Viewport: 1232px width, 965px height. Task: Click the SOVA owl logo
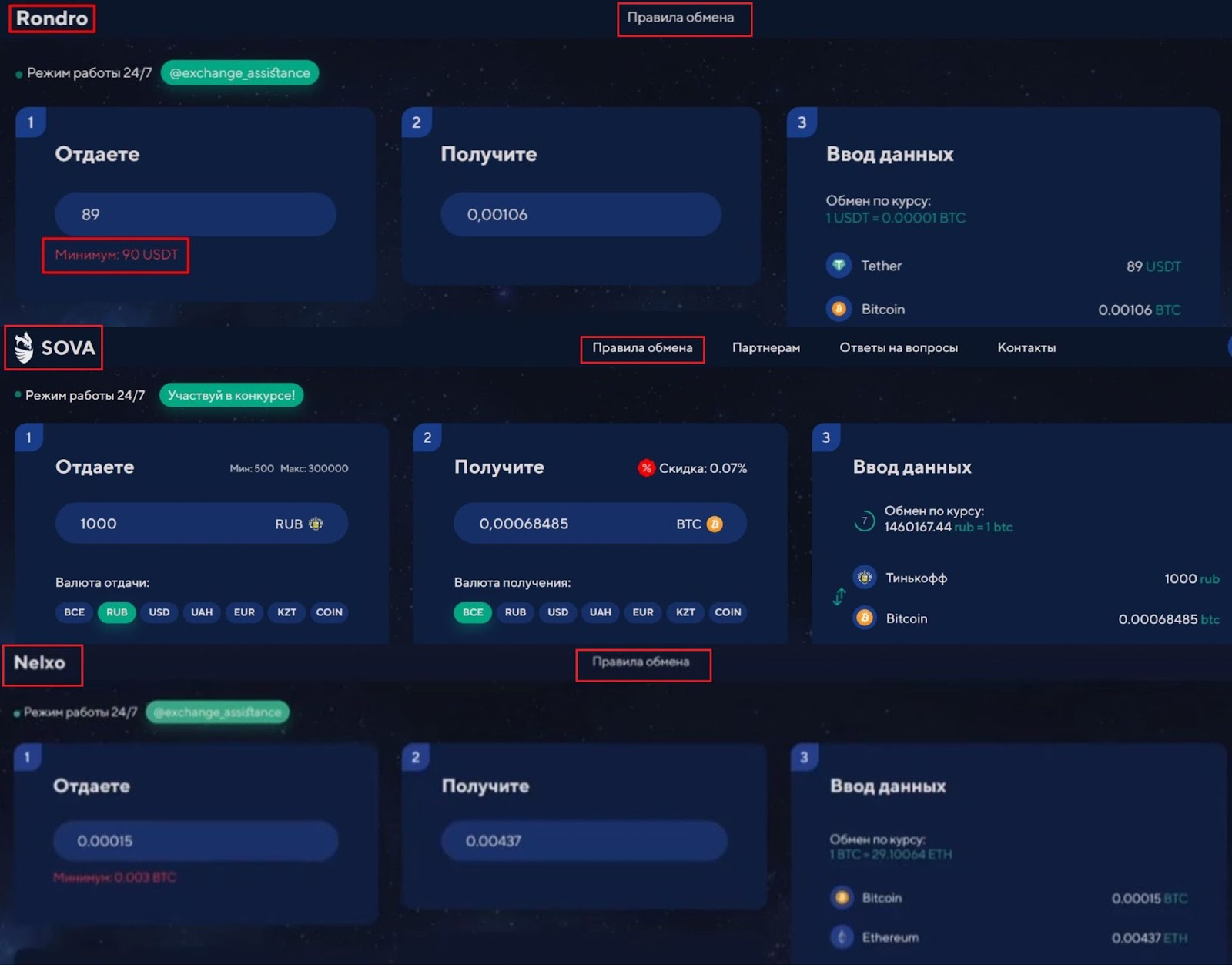point(25,347)
